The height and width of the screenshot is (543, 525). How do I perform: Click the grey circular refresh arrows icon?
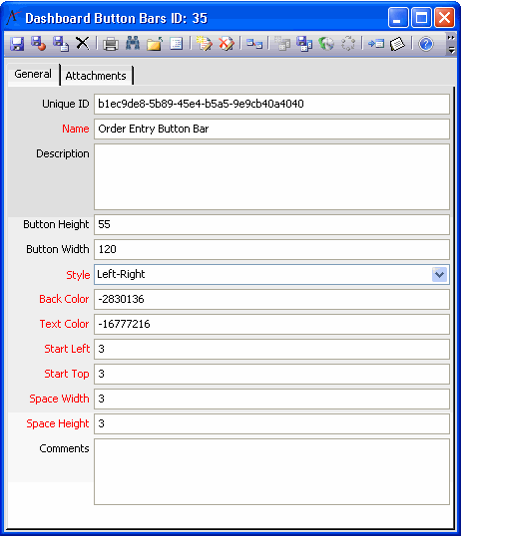[348, 44]
